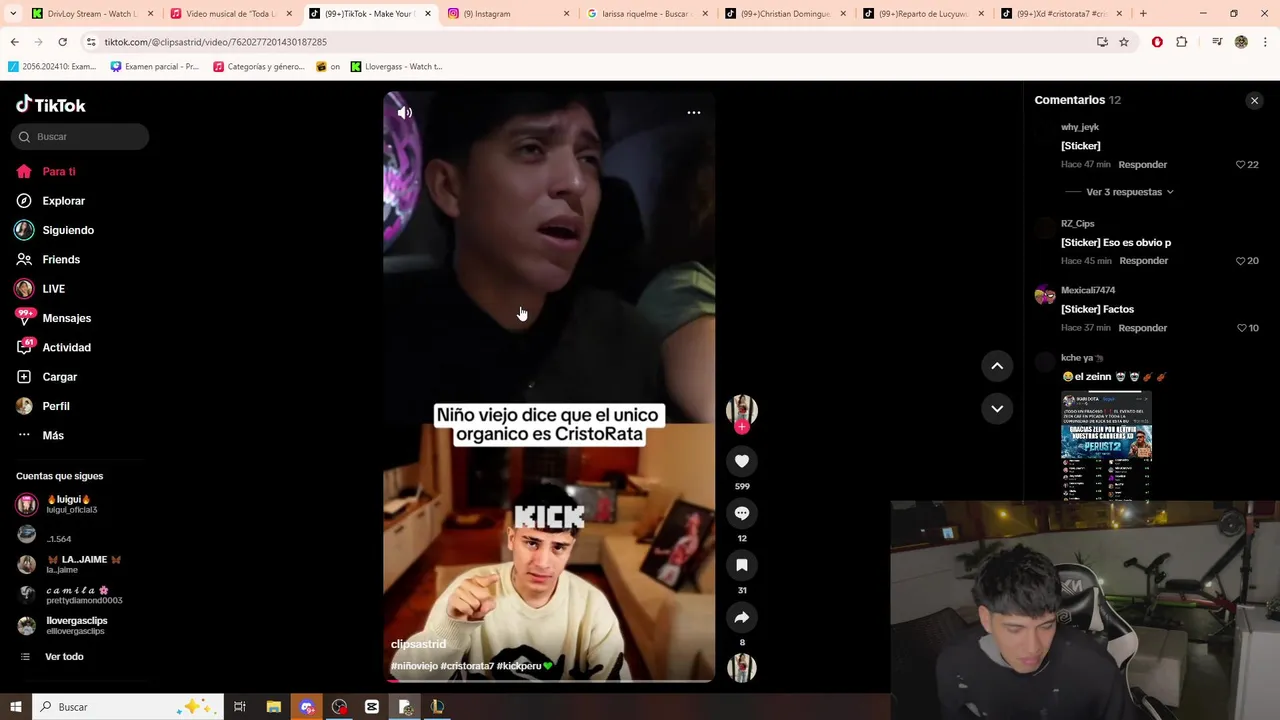Screen dimensions: 1280x720
Task: Open Windows Start menu
Action: point(15,707)
